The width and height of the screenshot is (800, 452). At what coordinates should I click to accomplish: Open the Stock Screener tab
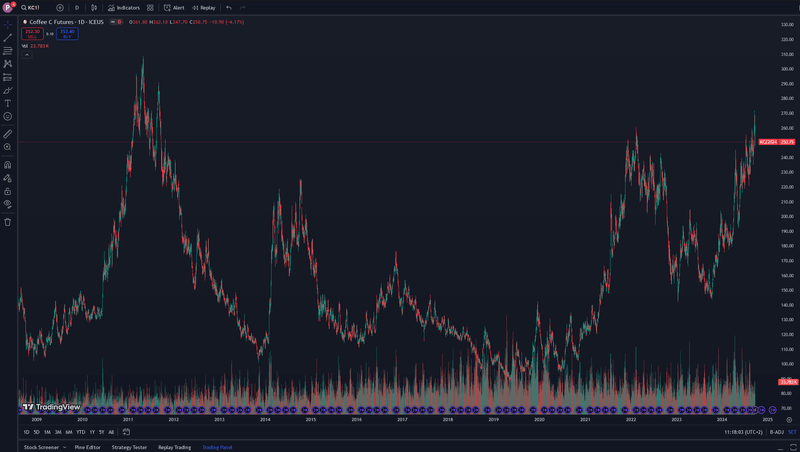(x=41, y=447)
